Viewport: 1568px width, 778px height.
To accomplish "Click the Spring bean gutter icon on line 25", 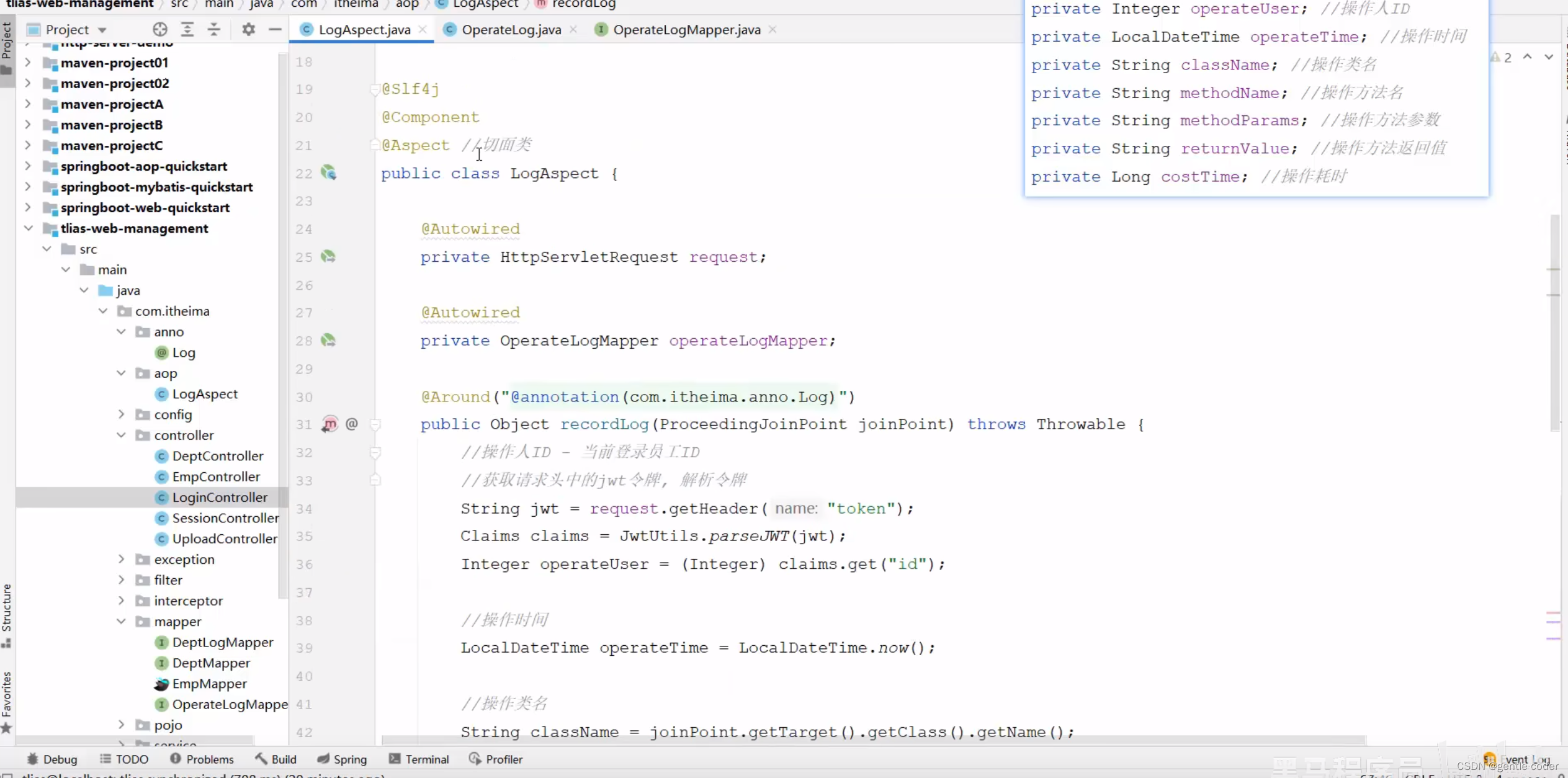I will [x=328, y=256].
